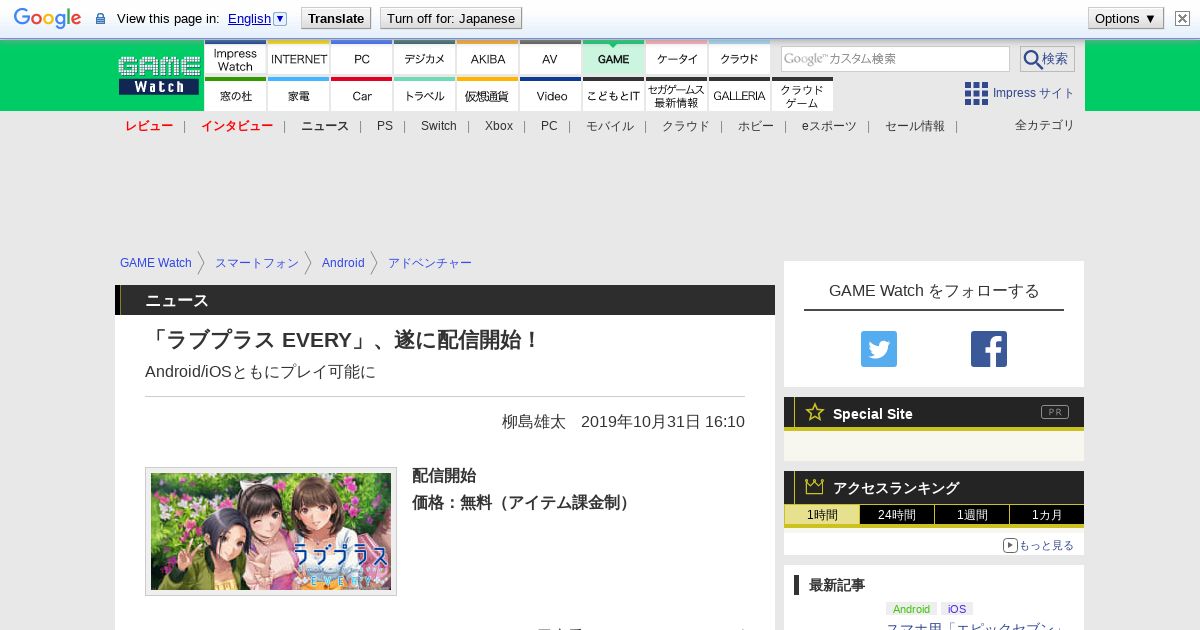Open the Switch category

click(439, 126)
